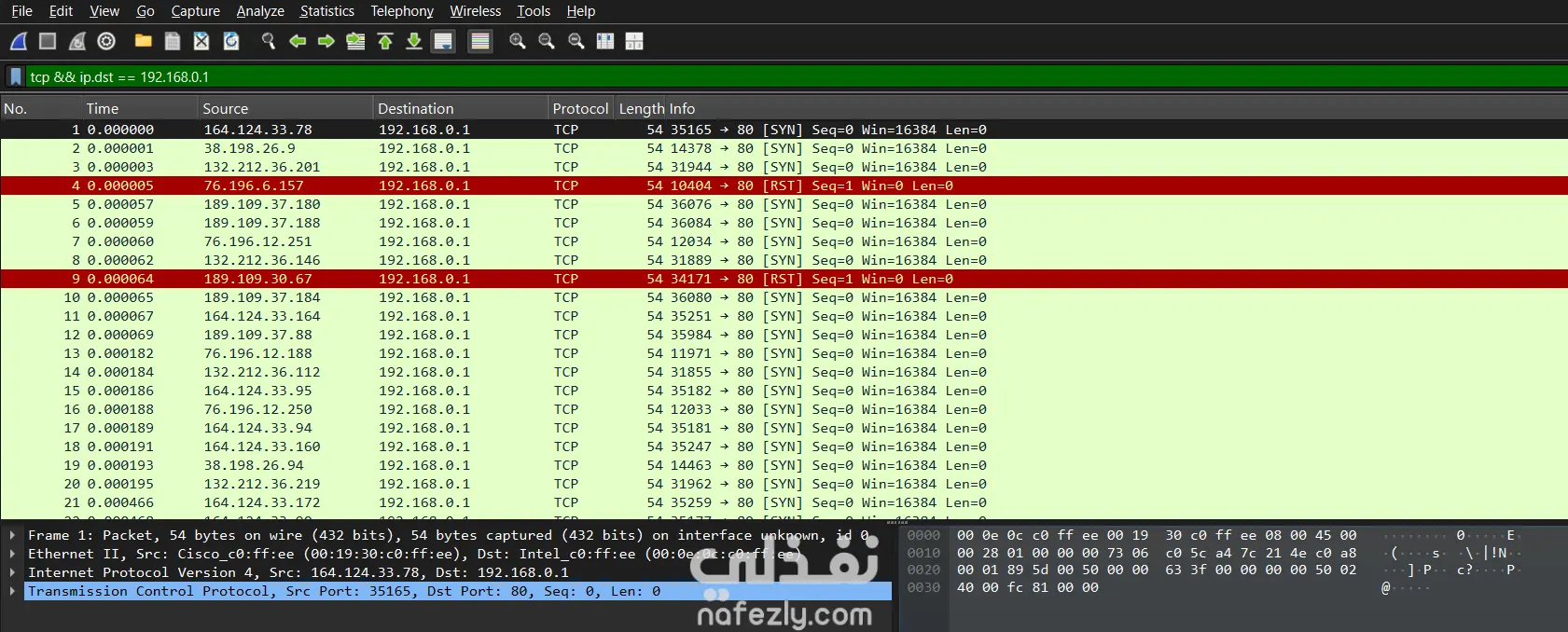Open the Capture menu
This screenshot has height=632, width=1568.
(196, 11)
